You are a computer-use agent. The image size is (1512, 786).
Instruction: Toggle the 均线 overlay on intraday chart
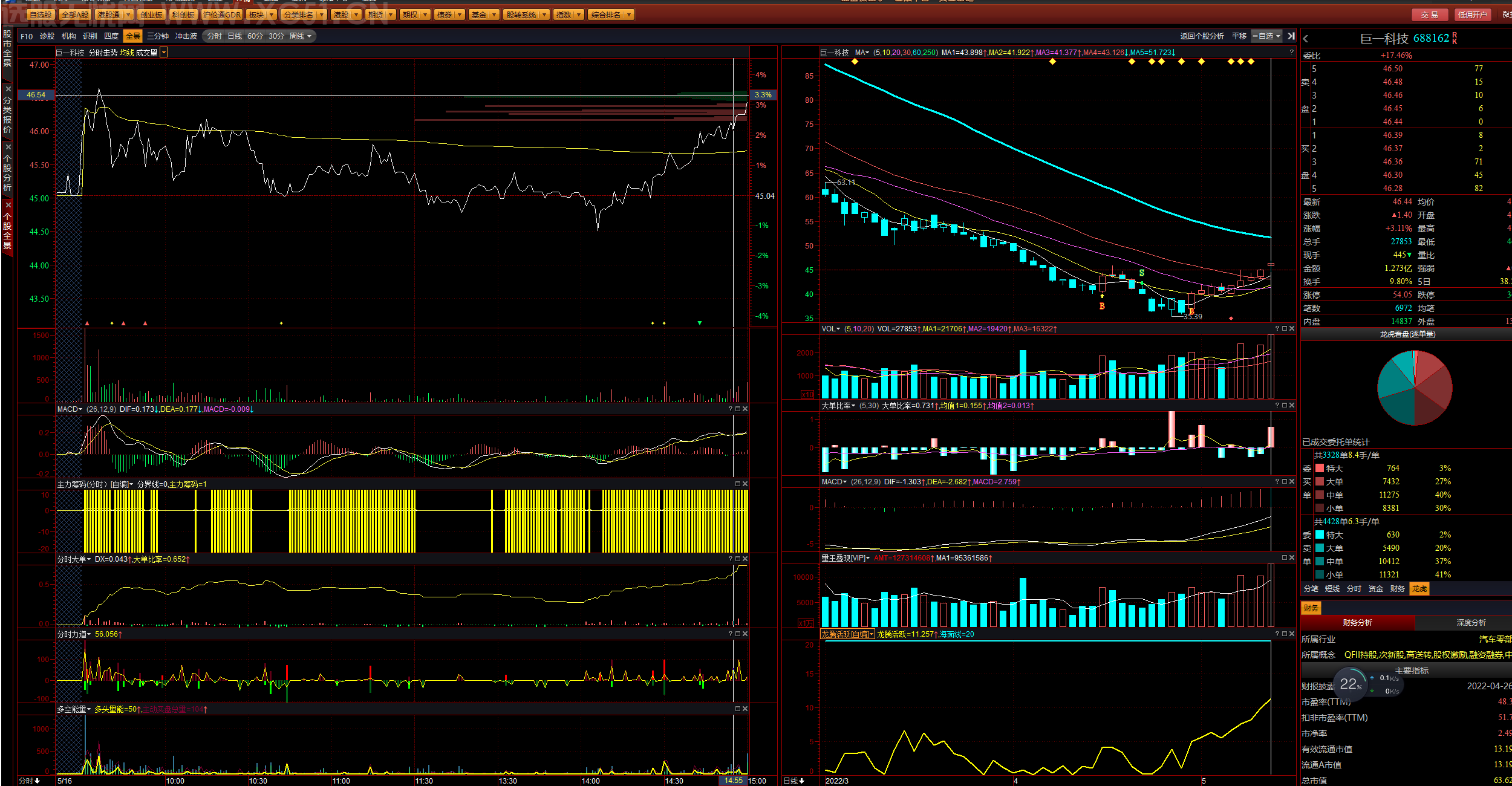(x=126, y=53)
